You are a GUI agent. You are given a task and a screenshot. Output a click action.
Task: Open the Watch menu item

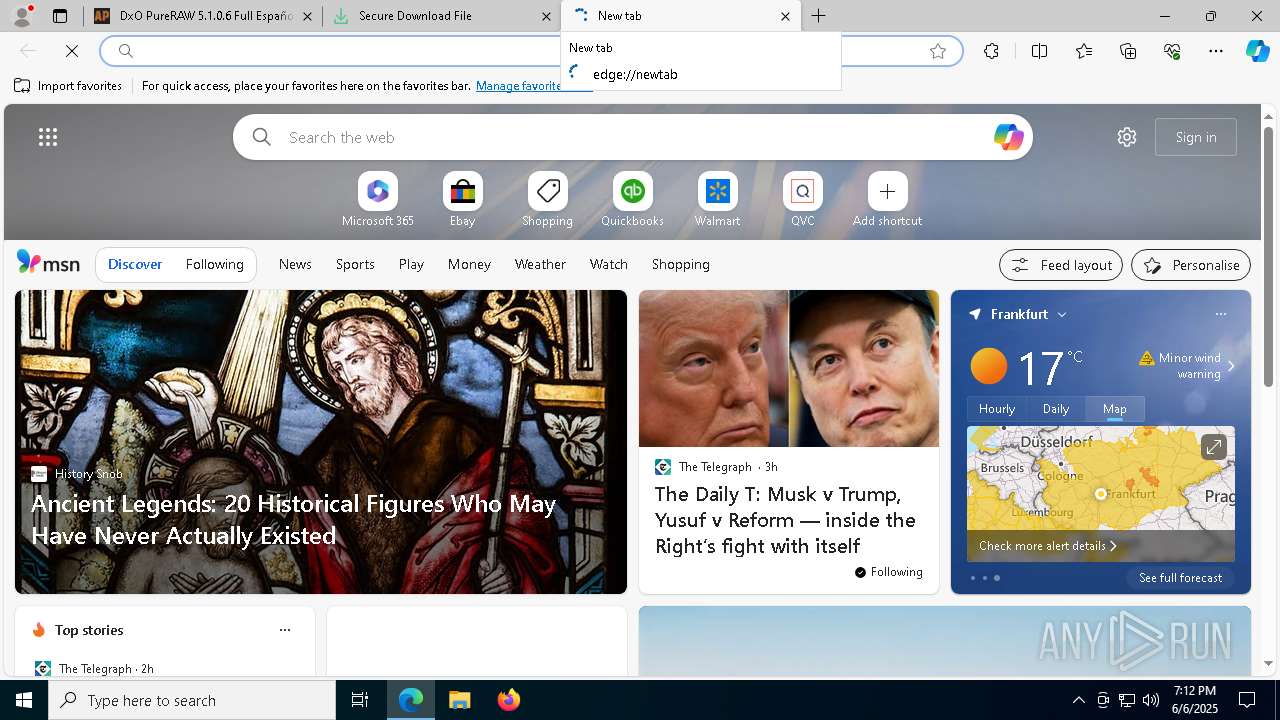pyautogui.click(x=609, y=264)
